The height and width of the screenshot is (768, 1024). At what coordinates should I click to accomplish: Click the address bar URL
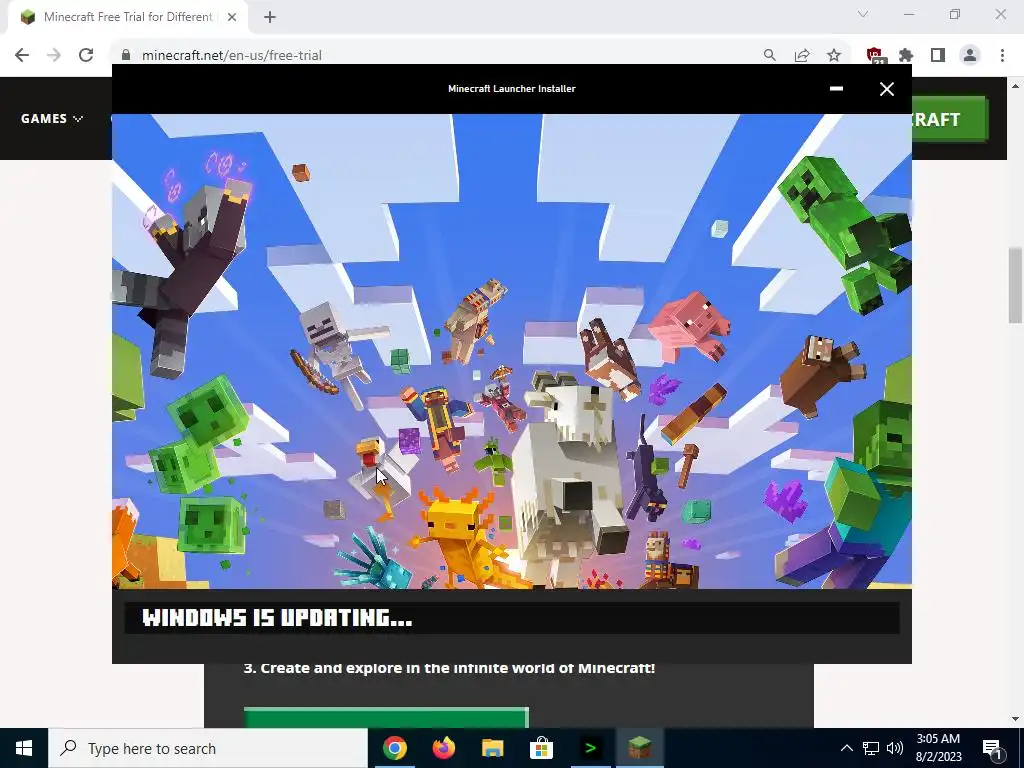pos(232,56)
